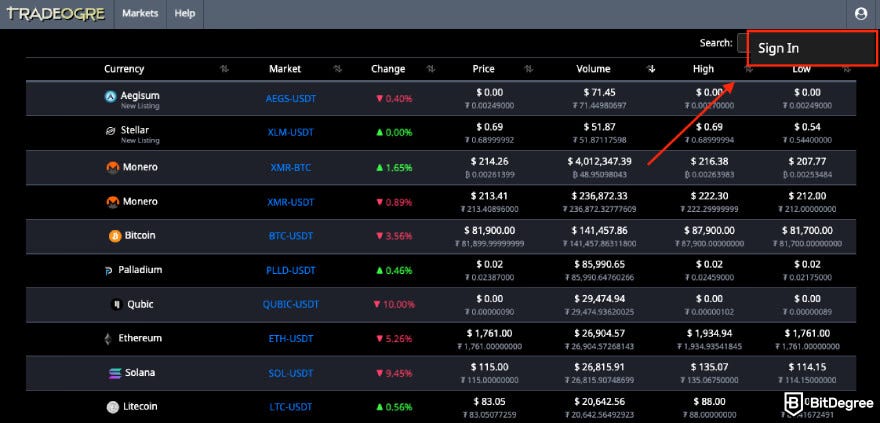Open the user account icon menu
This screenshot has height=423, width=880.
point(861,13)
